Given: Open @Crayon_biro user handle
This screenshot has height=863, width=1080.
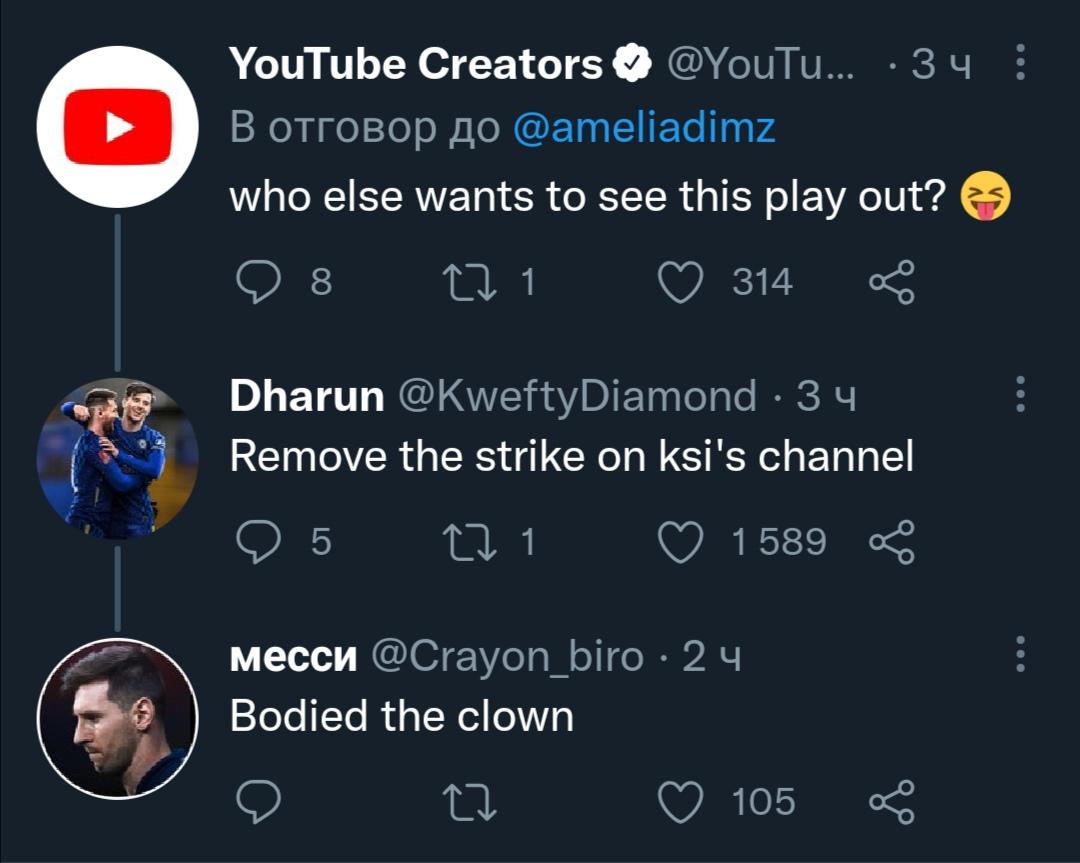Looking at the screenshot, I should tap(507, 656).
